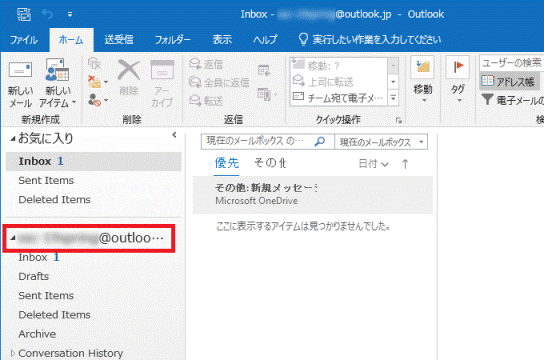Expand the Conversation History folder
This screenshot has width=544, height=360.
[x=12, y=353]
